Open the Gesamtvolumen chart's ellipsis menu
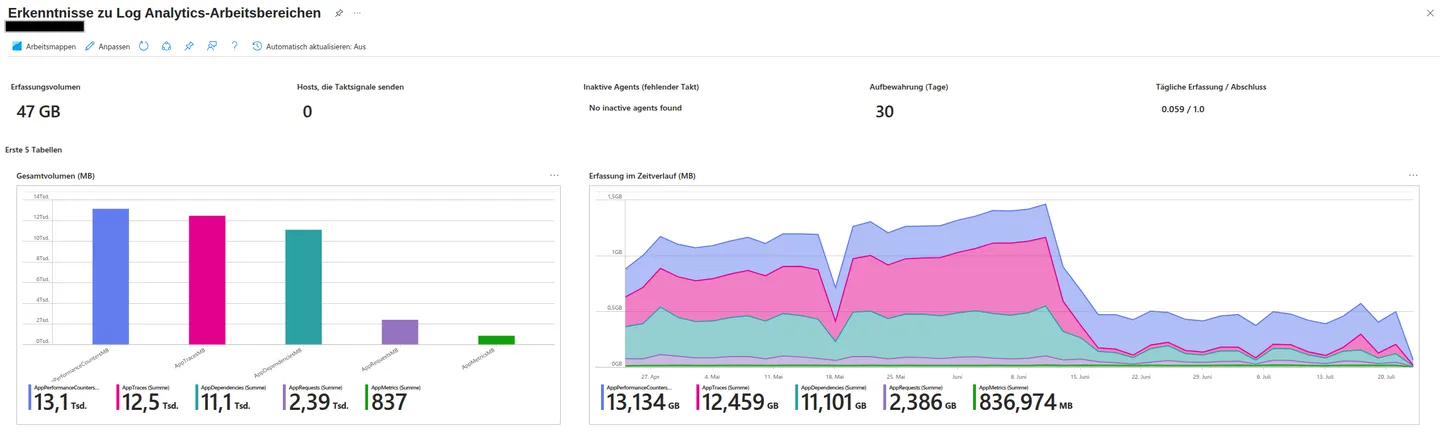The image size is (1440, 436). click(554, 175)
